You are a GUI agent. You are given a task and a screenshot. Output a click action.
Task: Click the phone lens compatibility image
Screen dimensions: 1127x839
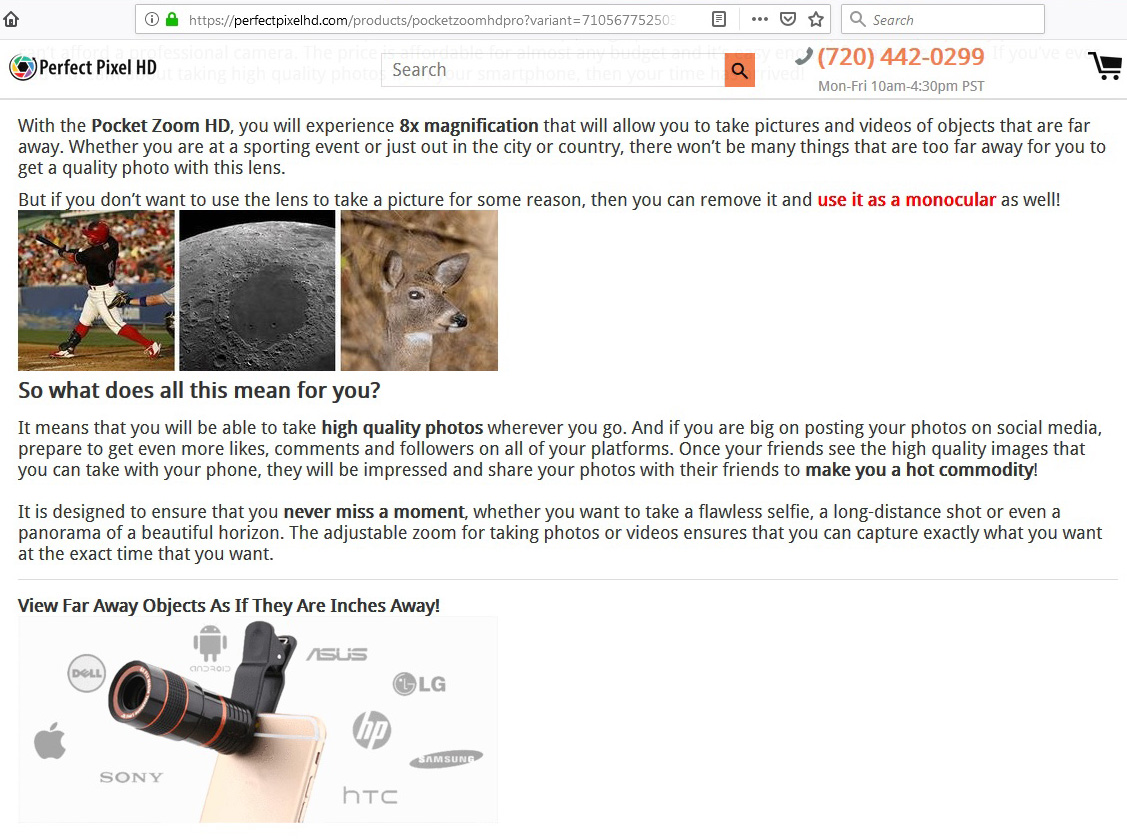coord(258,720)
